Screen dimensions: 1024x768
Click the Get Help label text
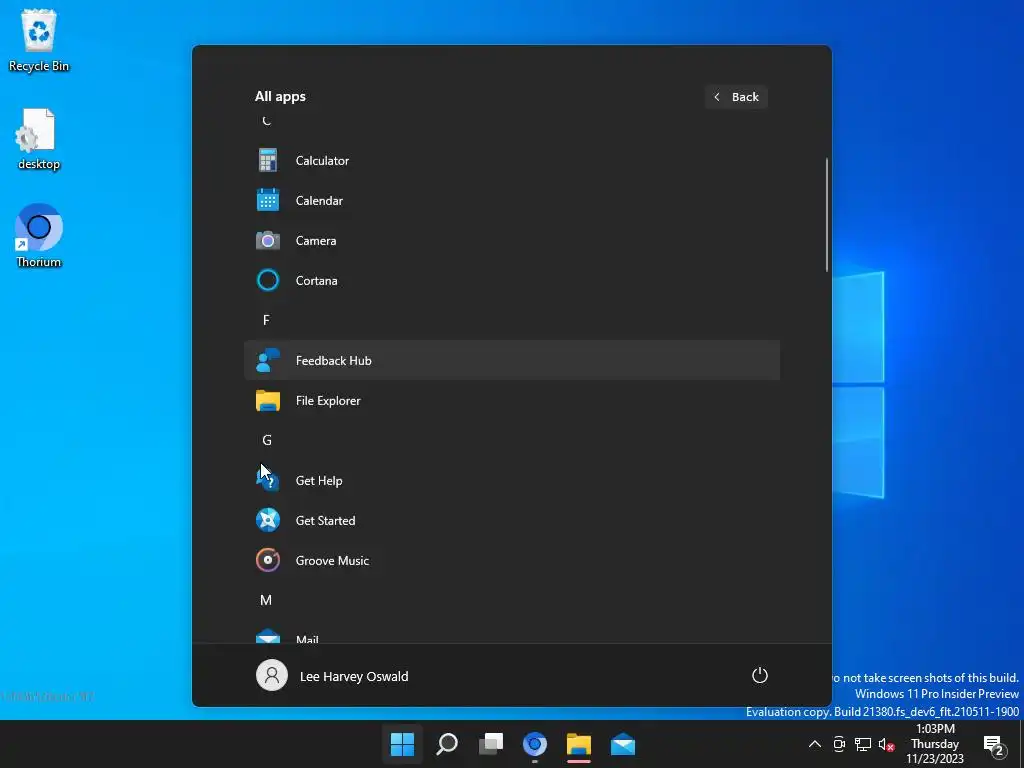[x=319, y=481]
